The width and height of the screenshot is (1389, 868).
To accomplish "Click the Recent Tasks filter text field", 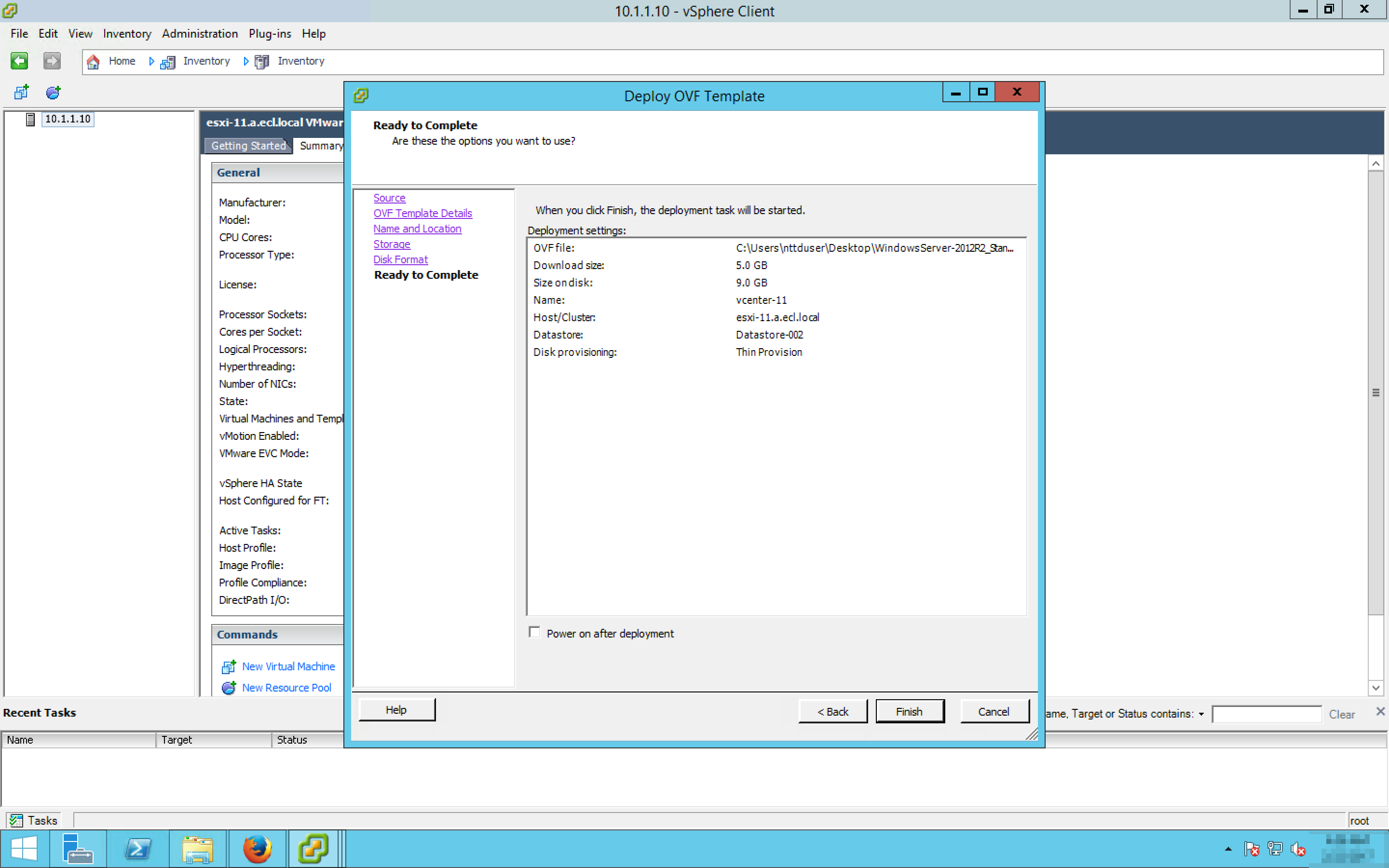I will pos(1266,714).
